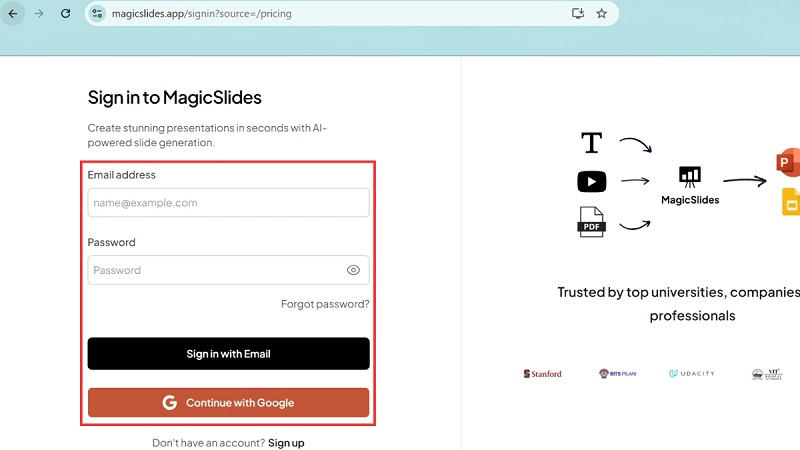Click the text T icon
Viewport: 800px width, 450px height.
click(591, 143)
